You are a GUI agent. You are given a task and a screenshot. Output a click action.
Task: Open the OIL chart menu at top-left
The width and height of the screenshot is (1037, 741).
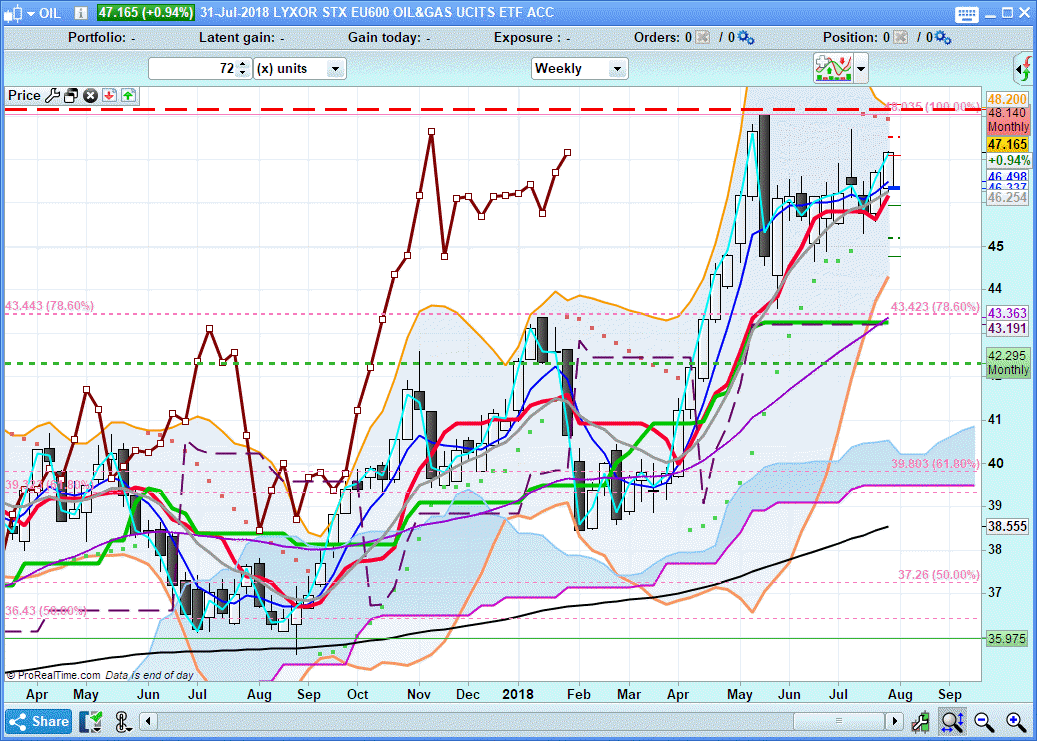coord(30,13)
